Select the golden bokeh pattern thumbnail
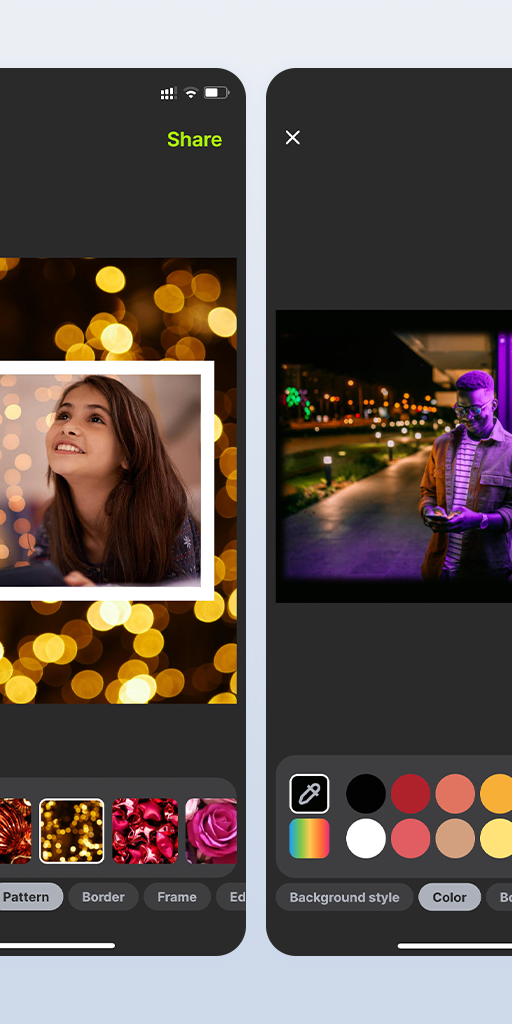This screenshot has width=512, height=1024. [x=71, y=831]
